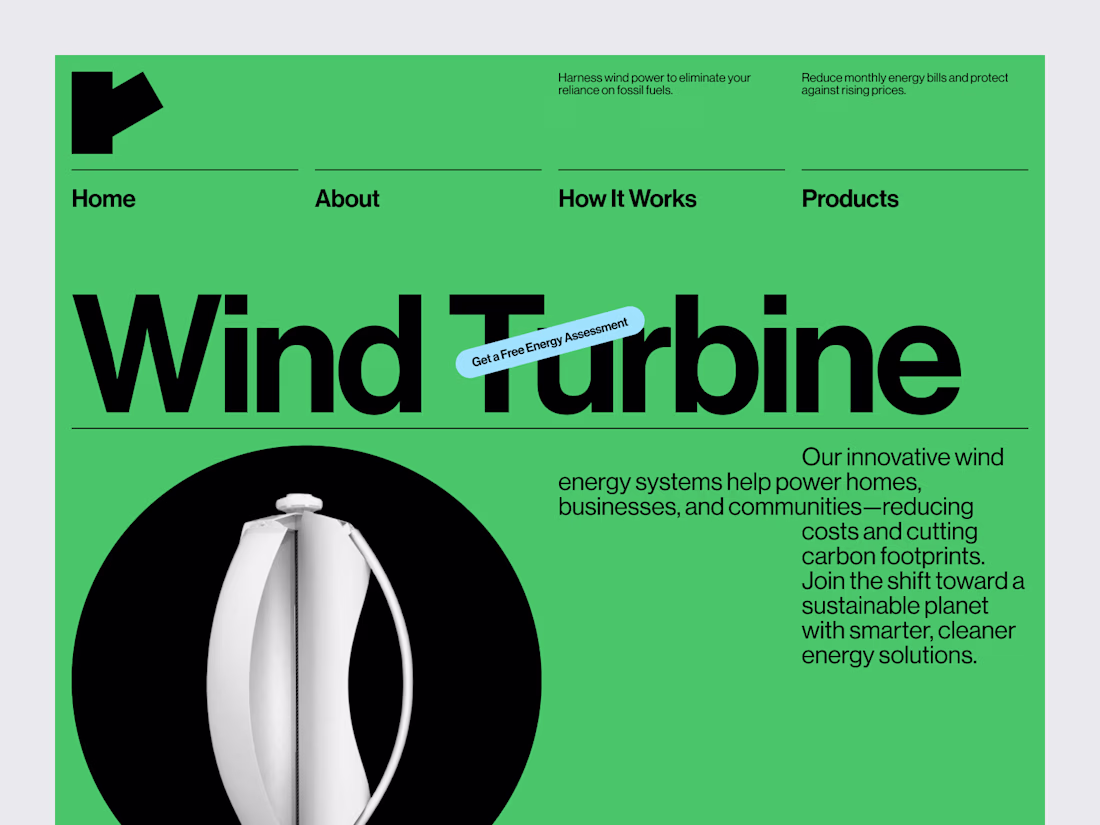Click Get a Free Energy Assessment pill
The height and width of the screenshot is (825, 1100).
coord(550,342)
